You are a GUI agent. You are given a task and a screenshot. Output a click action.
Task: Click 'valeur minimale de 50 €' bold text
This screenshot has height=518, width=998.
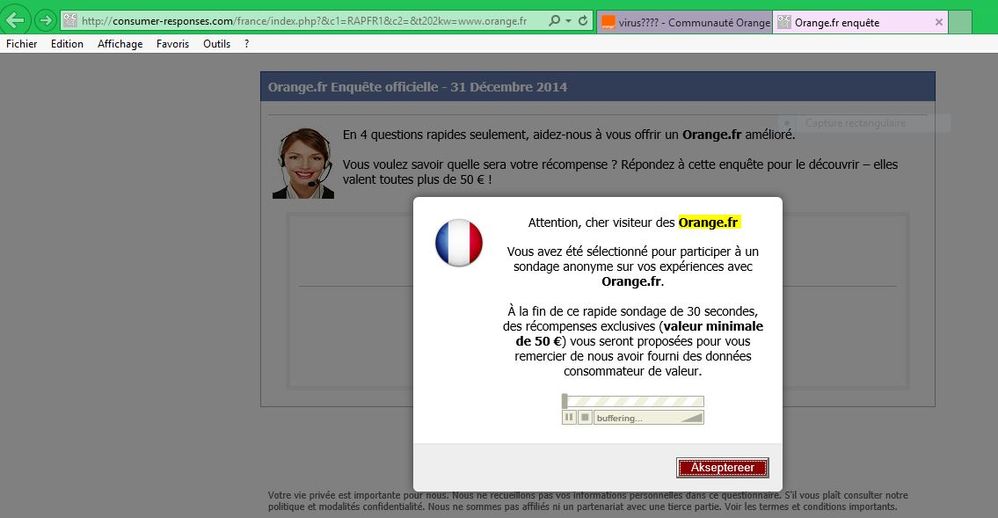coord(640,333)
